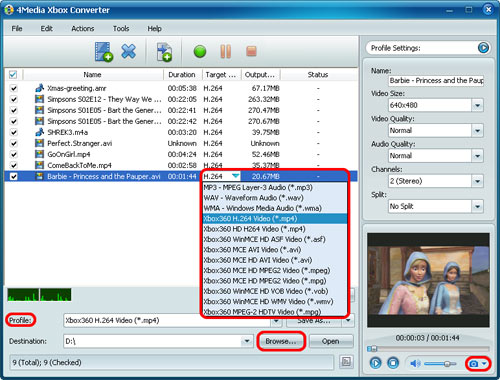
Task: Choose Xbox360 WinMCE HD WMV Video
Action: (275, 301)
